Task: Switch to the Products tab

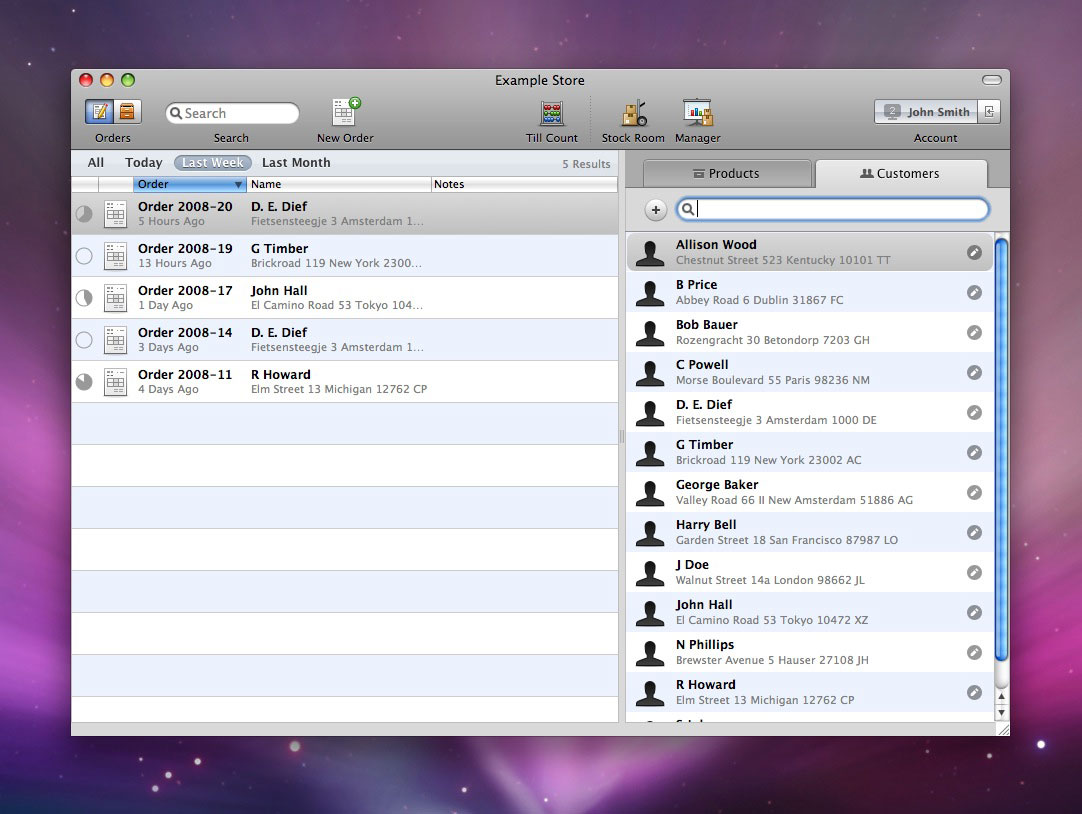Action: tap(727, 174)
